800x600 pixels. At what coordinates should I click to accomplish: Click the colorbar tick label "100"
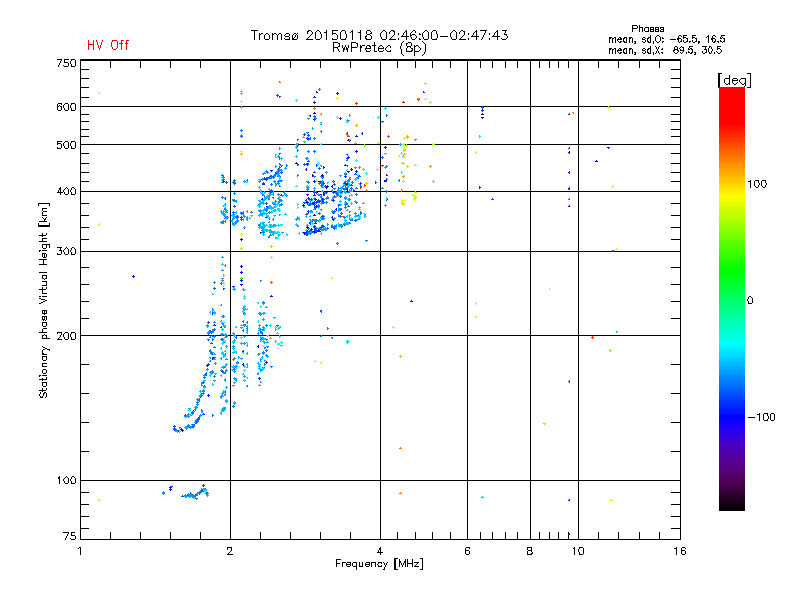coord(757,184)
